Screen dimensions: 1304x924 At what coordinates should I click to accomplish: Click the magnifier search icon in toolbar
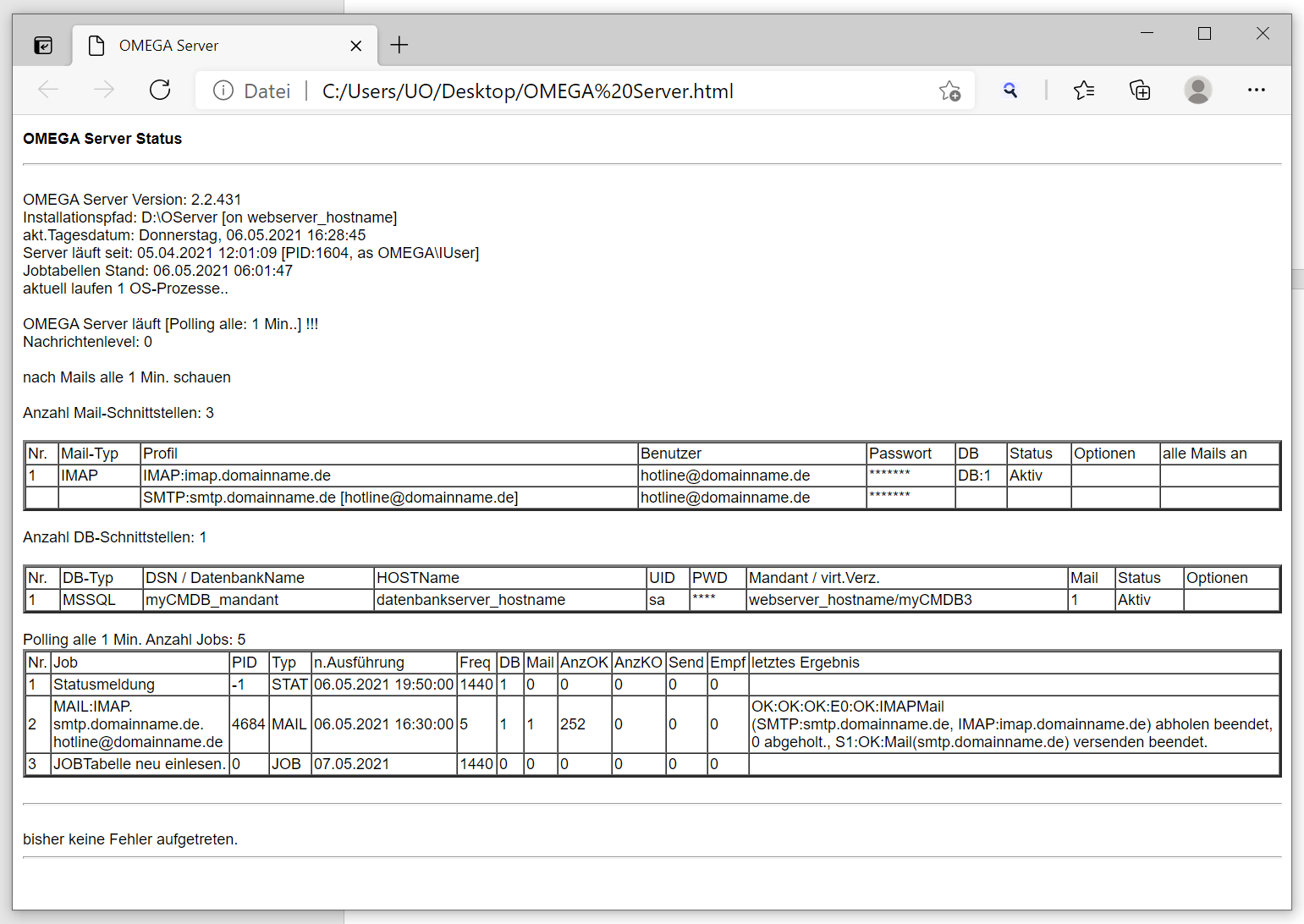[1010, 90]
